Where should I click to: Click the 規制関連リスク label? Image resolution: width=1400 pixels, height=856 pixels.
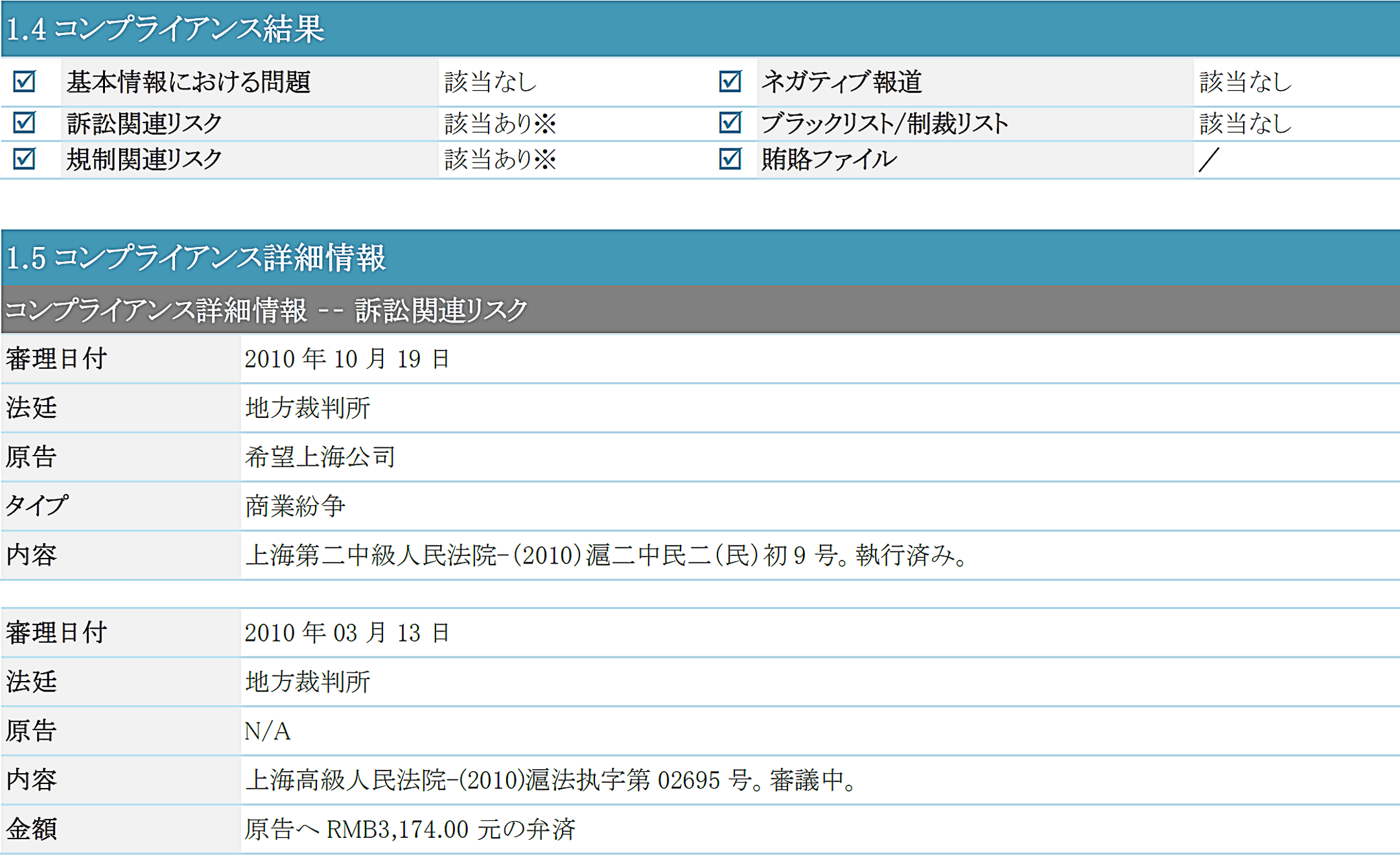145,159
